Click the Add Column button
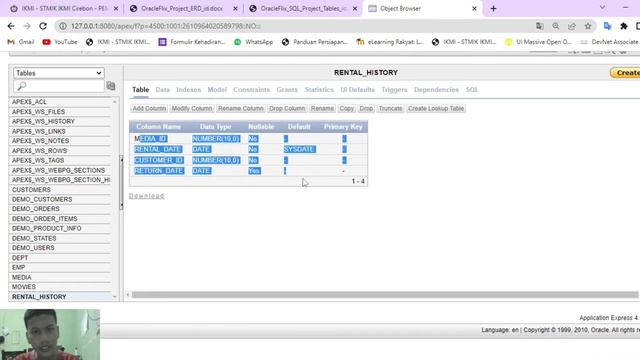 click(x=149, y=109)
